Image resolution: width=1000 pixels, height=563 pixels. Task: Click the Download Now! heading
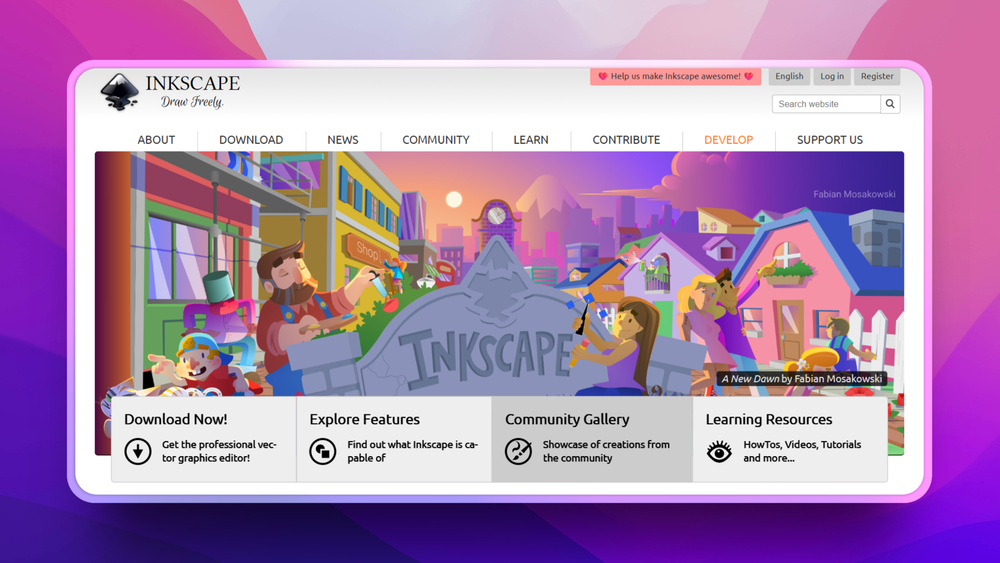coord(176,420)
